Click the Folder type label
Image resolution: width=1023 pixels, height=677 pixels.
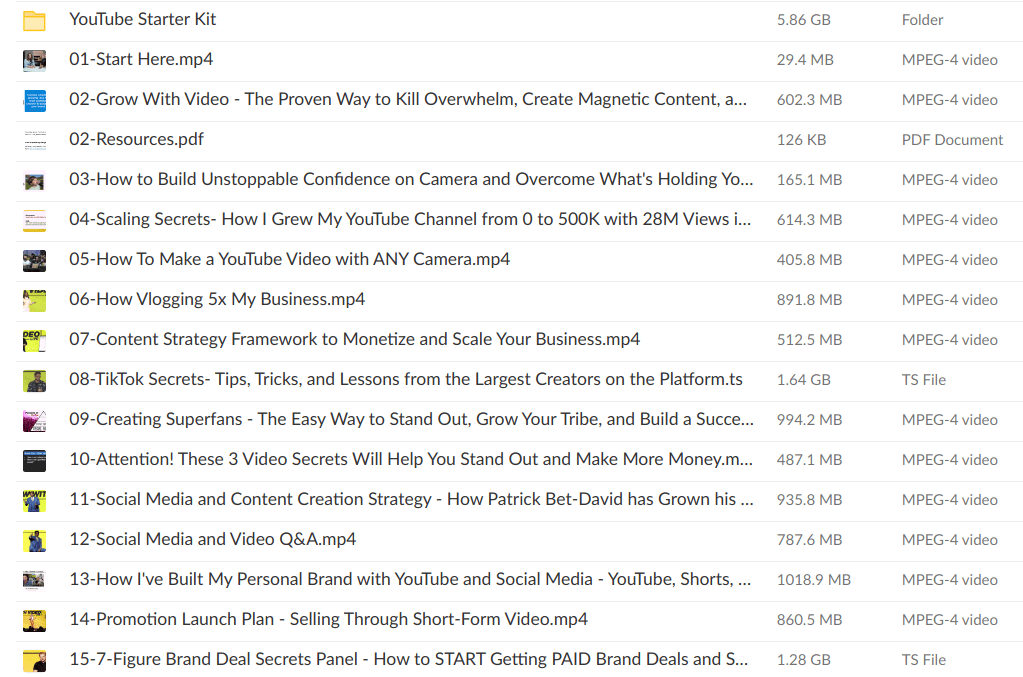(922, 20)
